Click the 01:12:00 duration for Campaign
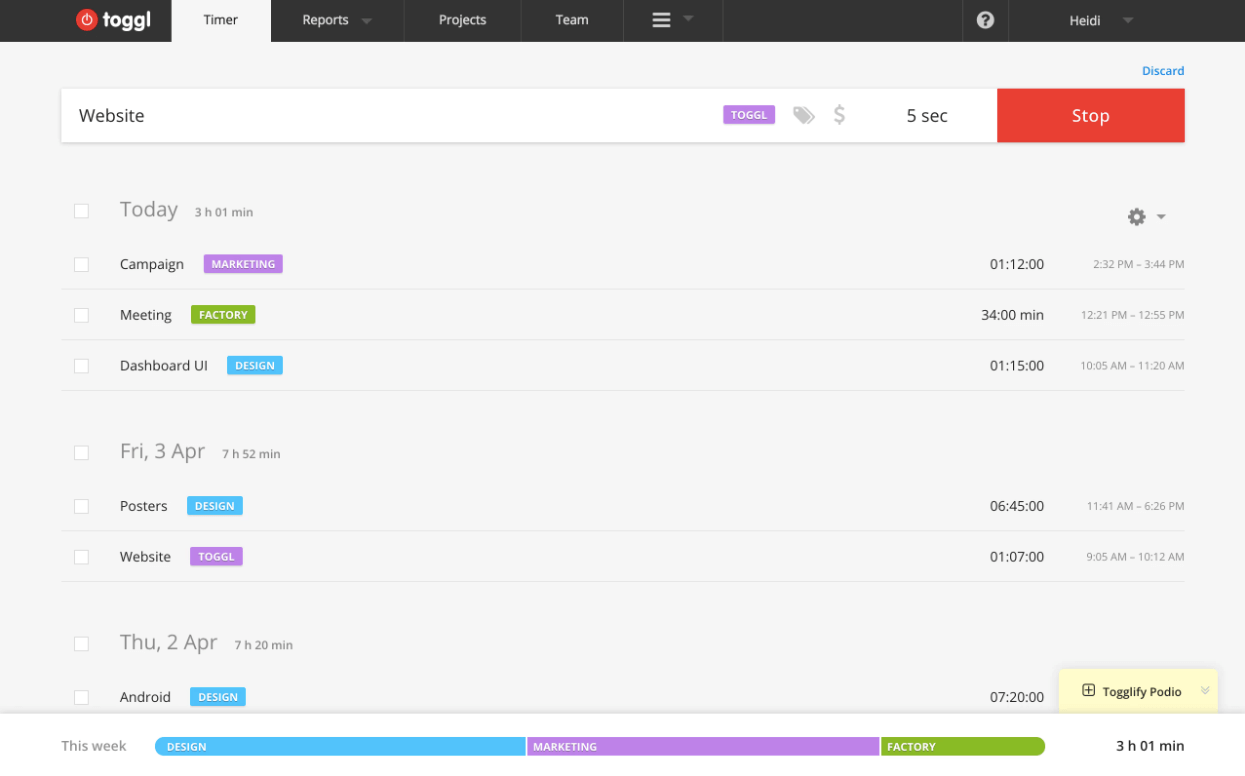This screenshot has width=1245, height=776. pyautogui.click(x=1017, y=265)
